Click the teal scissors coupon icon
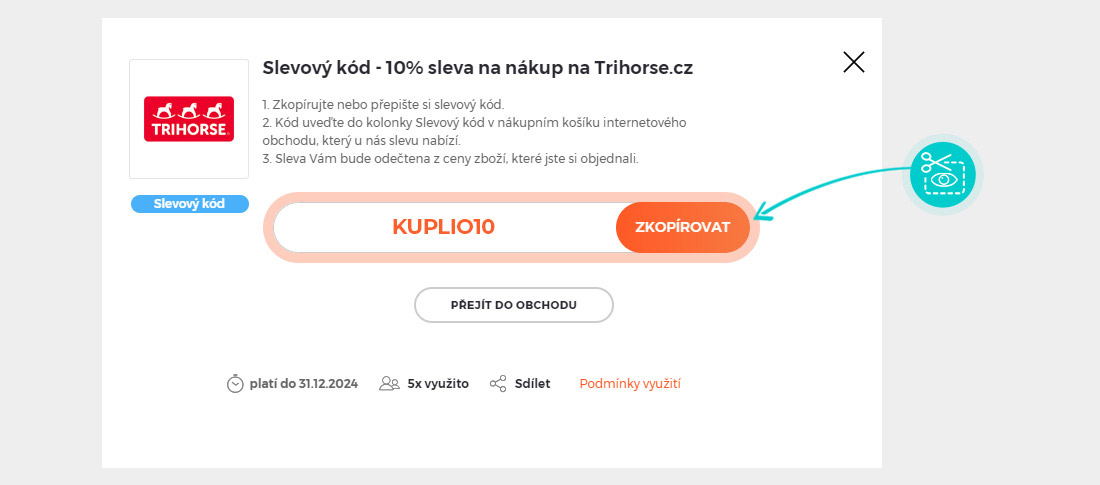 click(x=943, y=173)
